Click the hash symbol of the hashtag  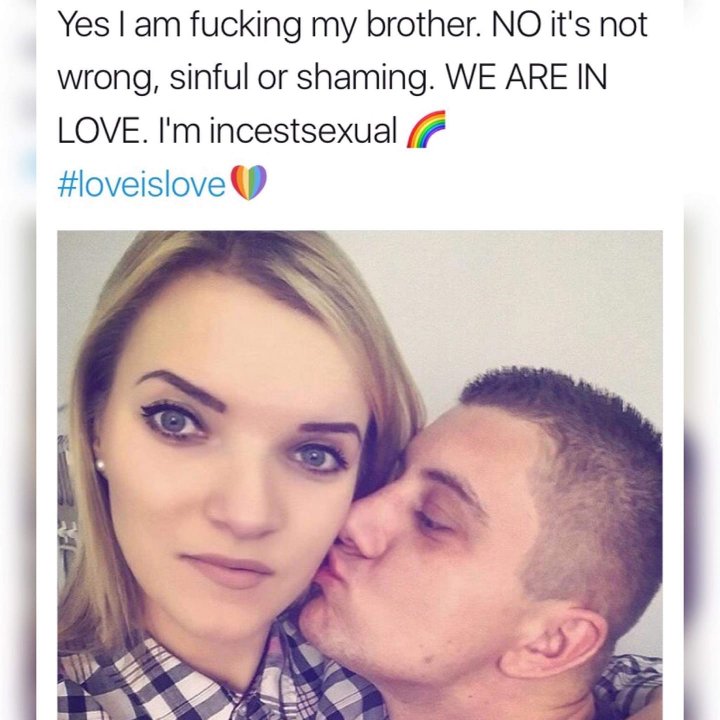tap(68, 184)
